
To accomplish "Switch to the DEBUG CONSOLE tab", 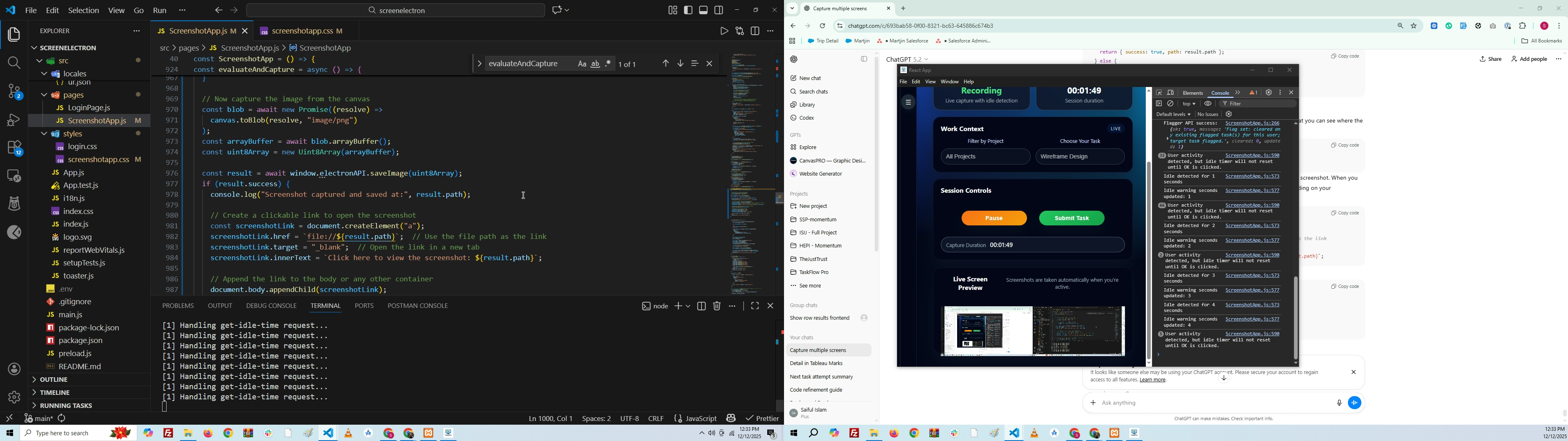I will click(271, 306).
